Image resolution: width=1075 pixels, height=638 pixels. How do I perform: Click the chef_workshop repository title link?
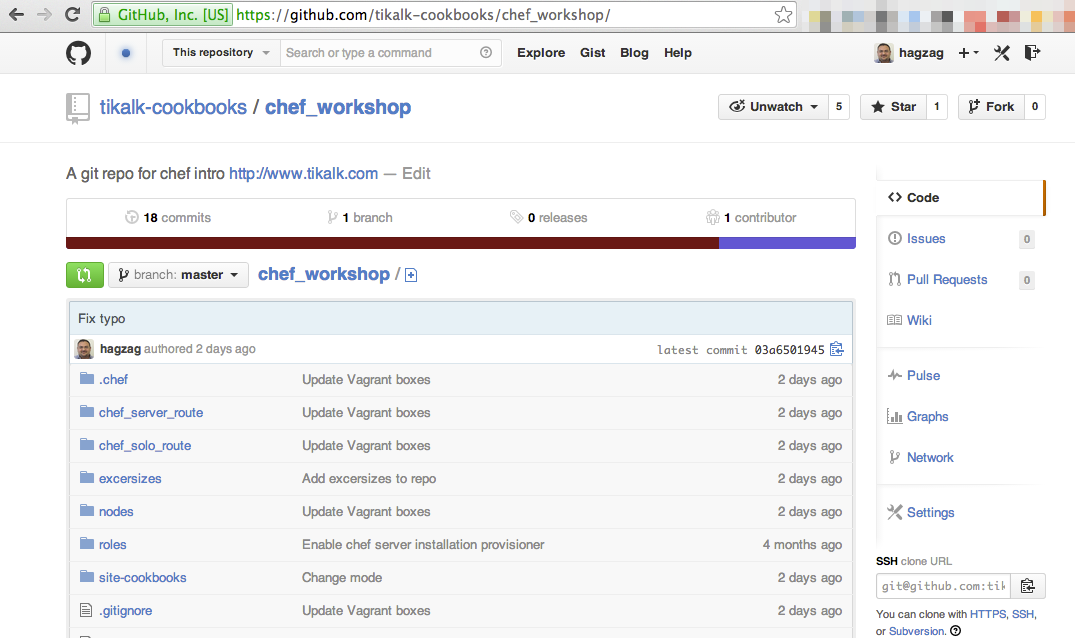338,108
